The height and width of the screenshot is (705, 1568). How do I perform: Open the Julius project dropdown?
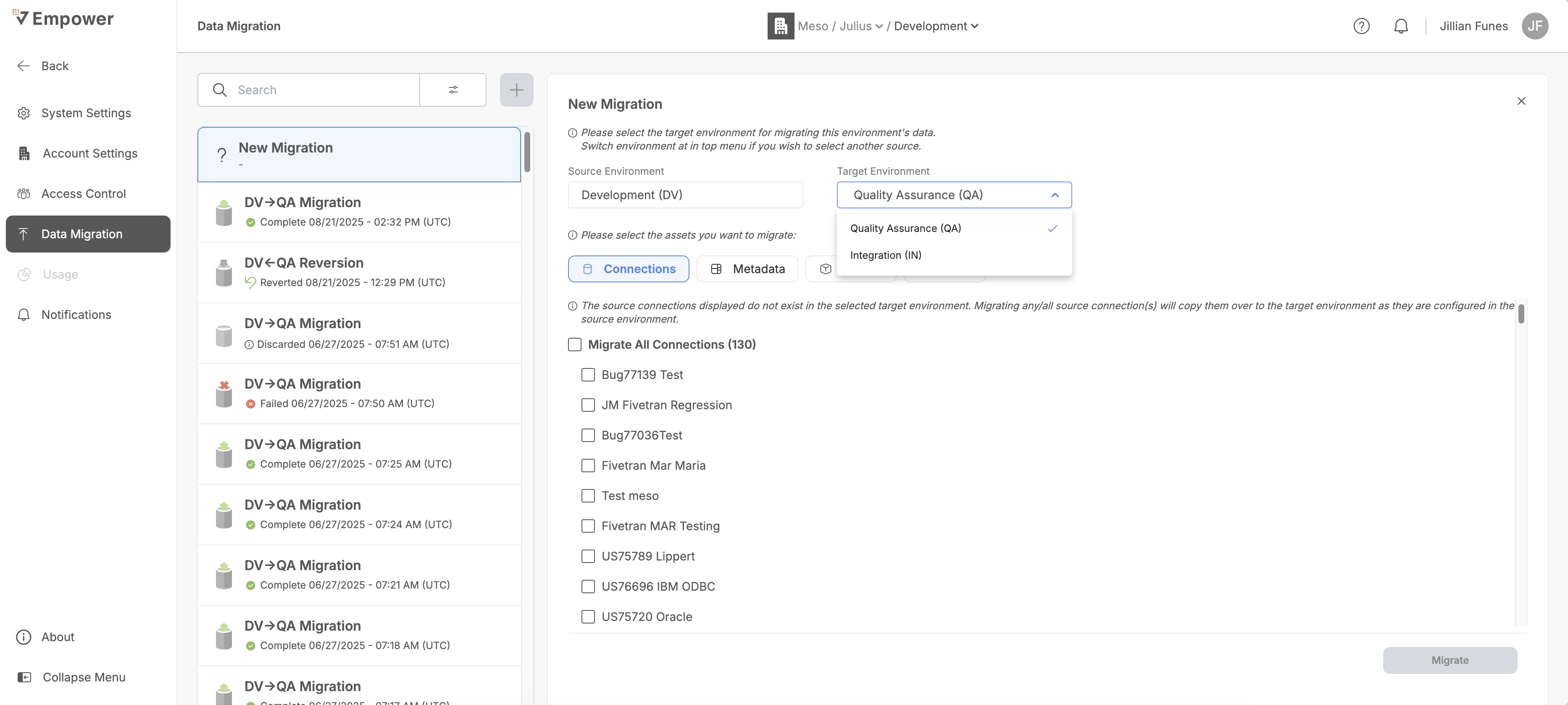point(861,26)
